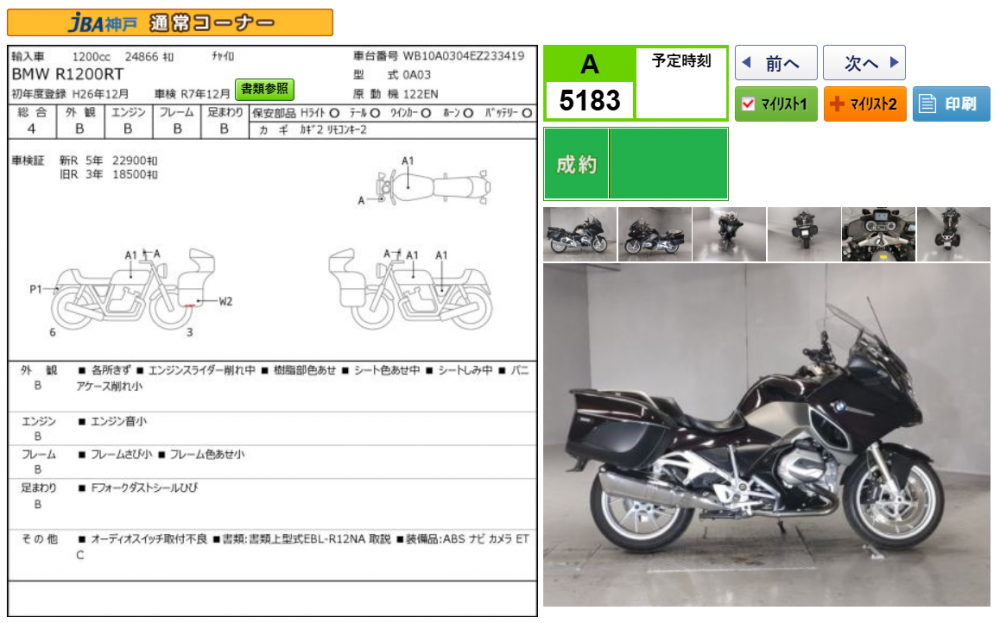Screen dimensions: 1000x623
Task: Select the third thumbnail of angled front
Action: pyautogui.click(x=729, y=234)
